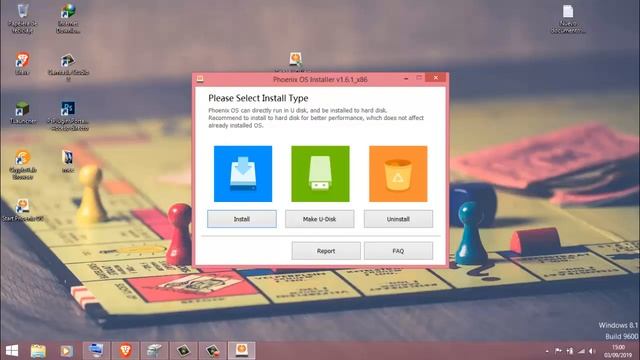Switch to Brave in the taskbar
The height and width of the screenshot is (360, 640).
(125, 351)
